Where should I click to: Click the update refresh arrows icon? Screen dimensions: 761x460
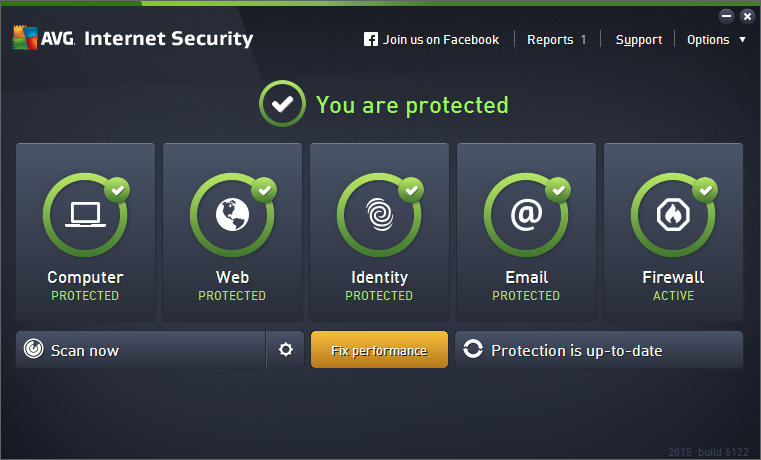[473, 350]
